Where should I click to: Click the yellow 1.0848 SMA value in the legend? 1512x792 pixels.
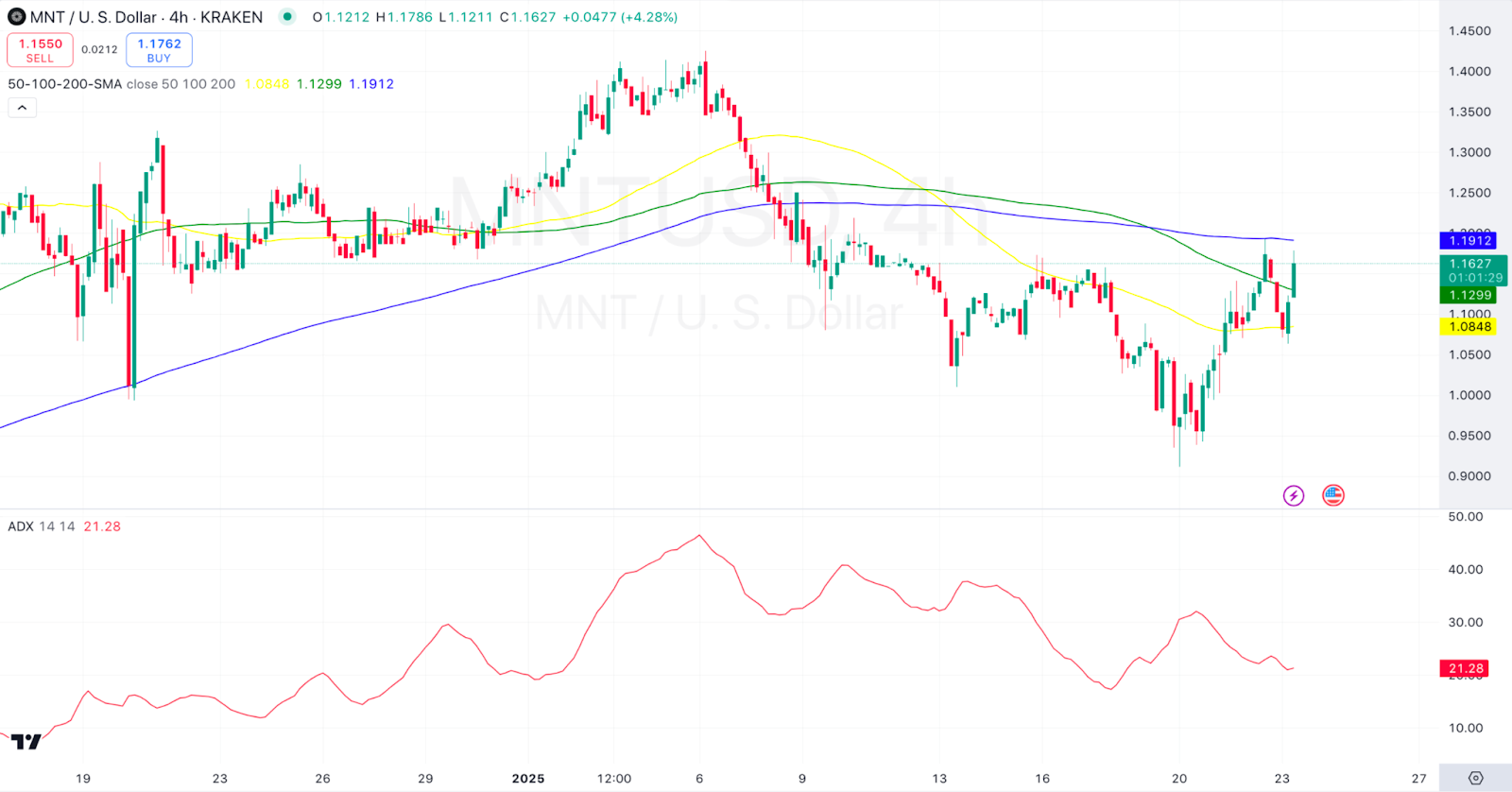point(266,84)
